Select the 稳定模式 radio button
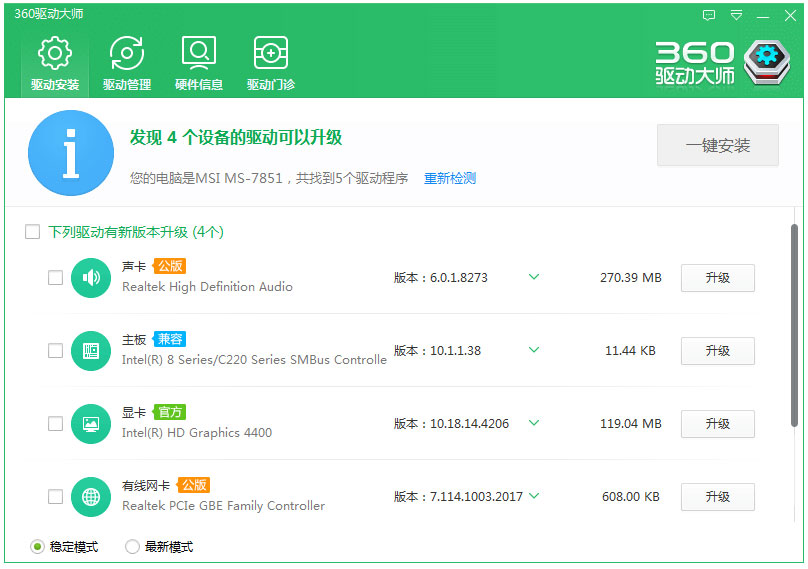808x569 pixels. pyautogui.click(x=37, y=547)
